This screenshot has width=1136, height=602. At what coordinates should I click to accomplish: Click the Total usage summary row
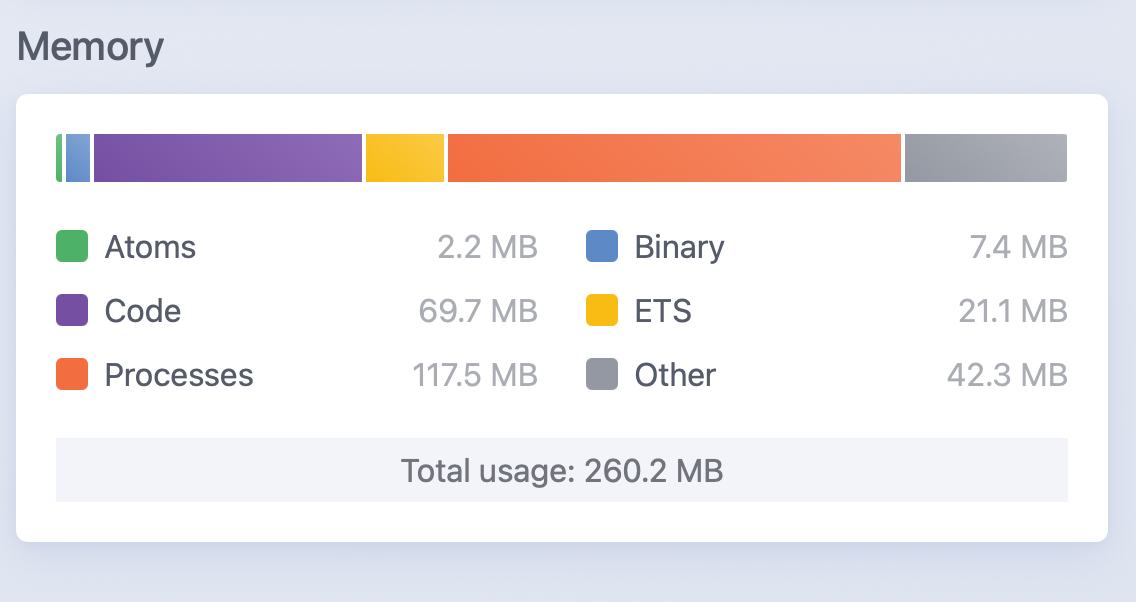point(561,470)
